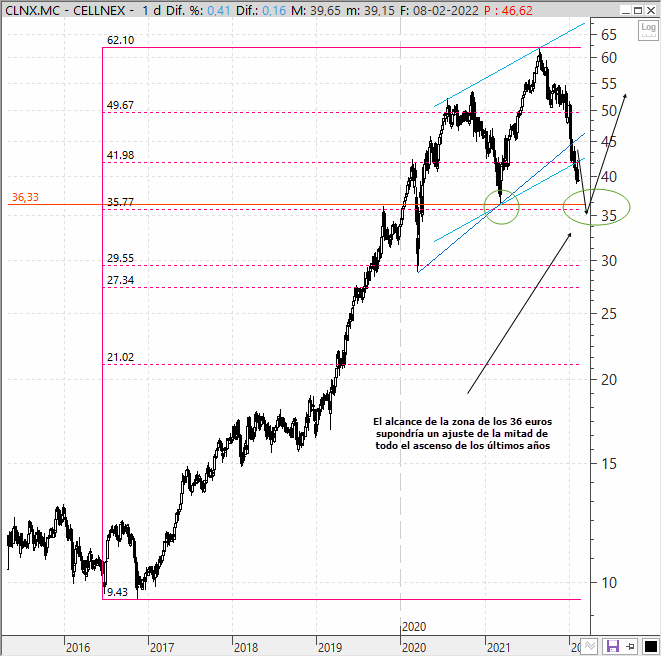Click the 15 value on price axis
This screenshot has height=657, width=662.
point(609,464)
